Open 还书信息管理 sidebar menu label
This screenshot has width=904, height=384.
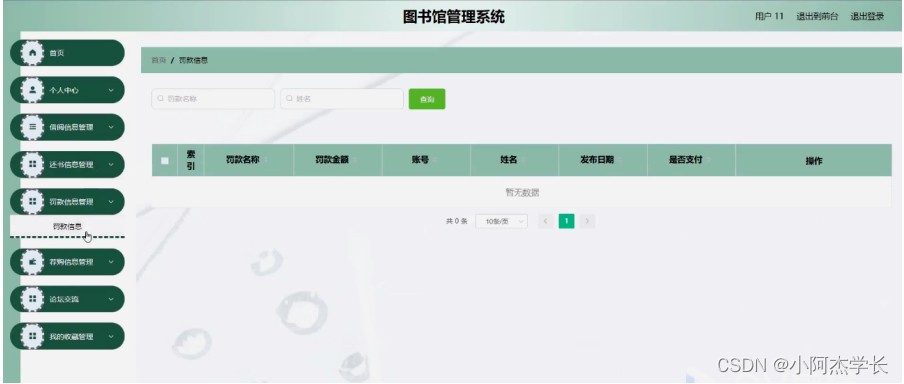coord(71,164)
